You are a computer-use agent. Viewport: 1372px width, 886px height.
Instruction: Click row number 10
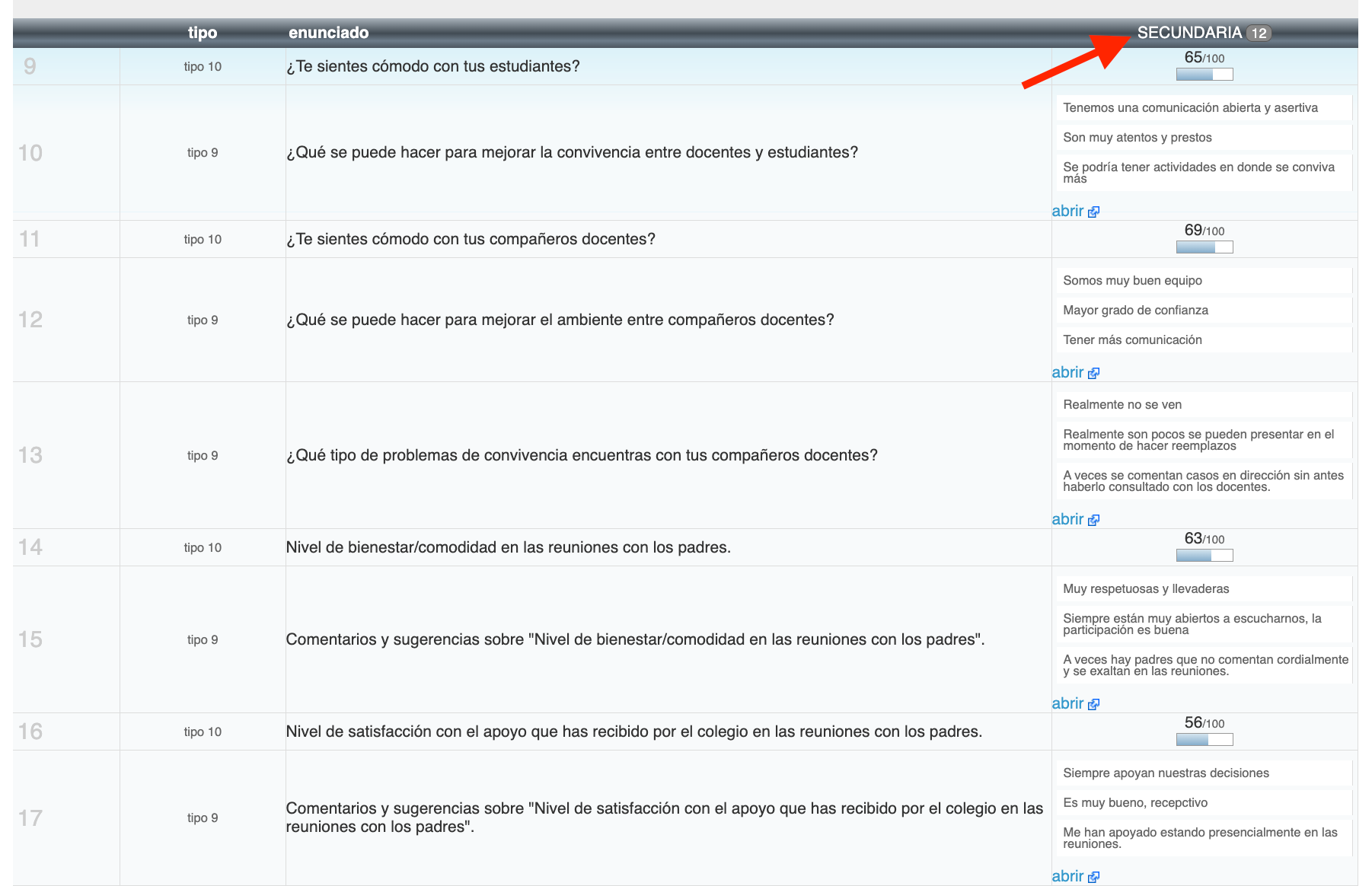[x=30, y=153]
